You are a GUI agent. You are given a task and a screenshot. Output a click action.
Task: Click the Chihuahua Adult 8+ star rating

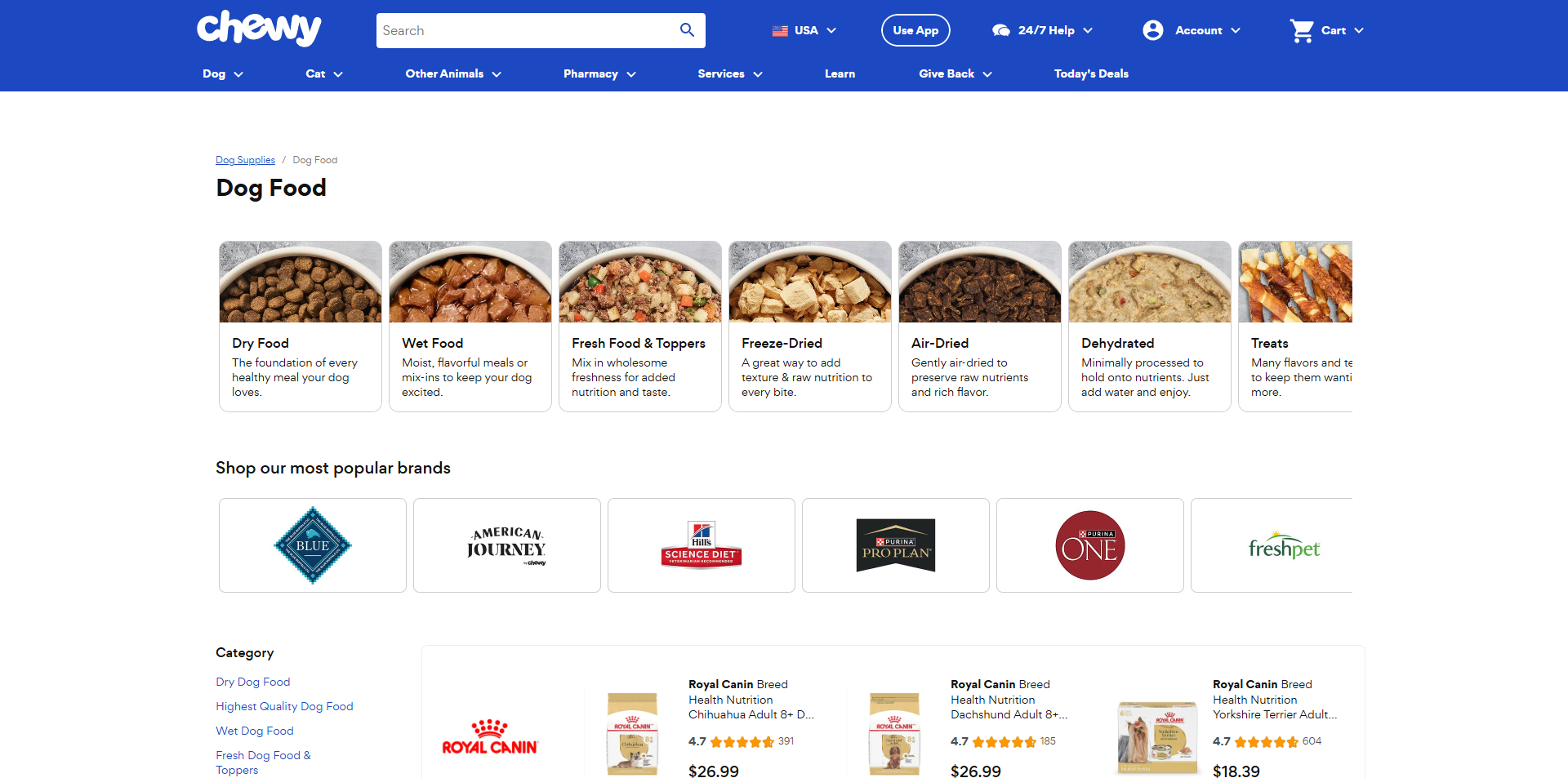(x=742, y=742)
